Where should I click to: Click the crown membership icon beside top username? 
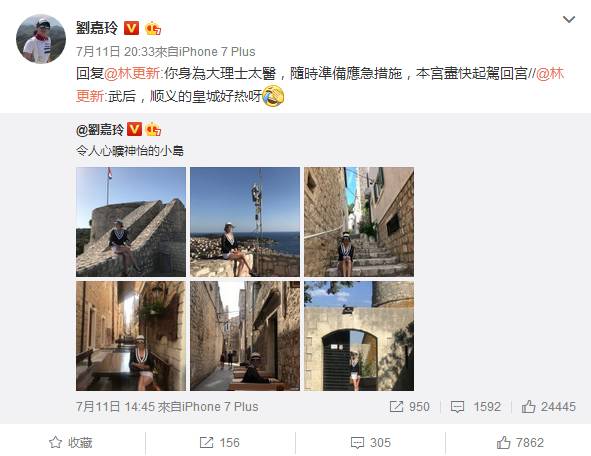point(153,28)
